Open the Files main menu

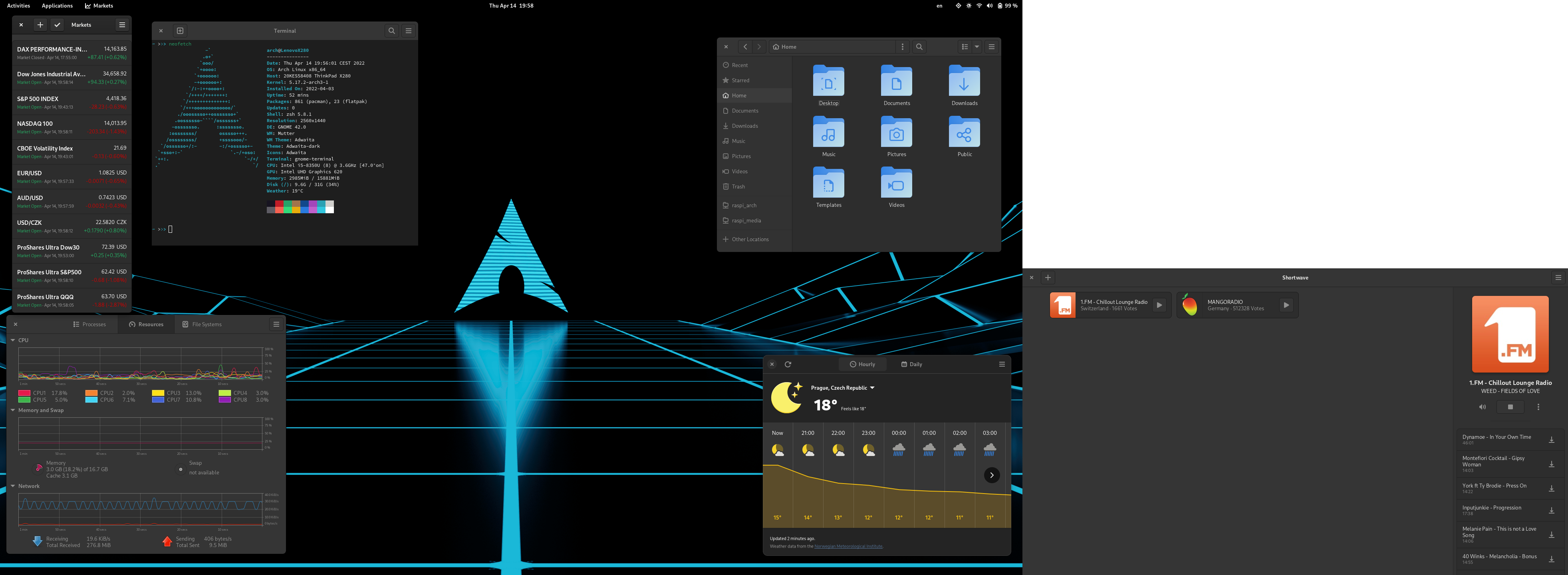(x=992, y=47)
